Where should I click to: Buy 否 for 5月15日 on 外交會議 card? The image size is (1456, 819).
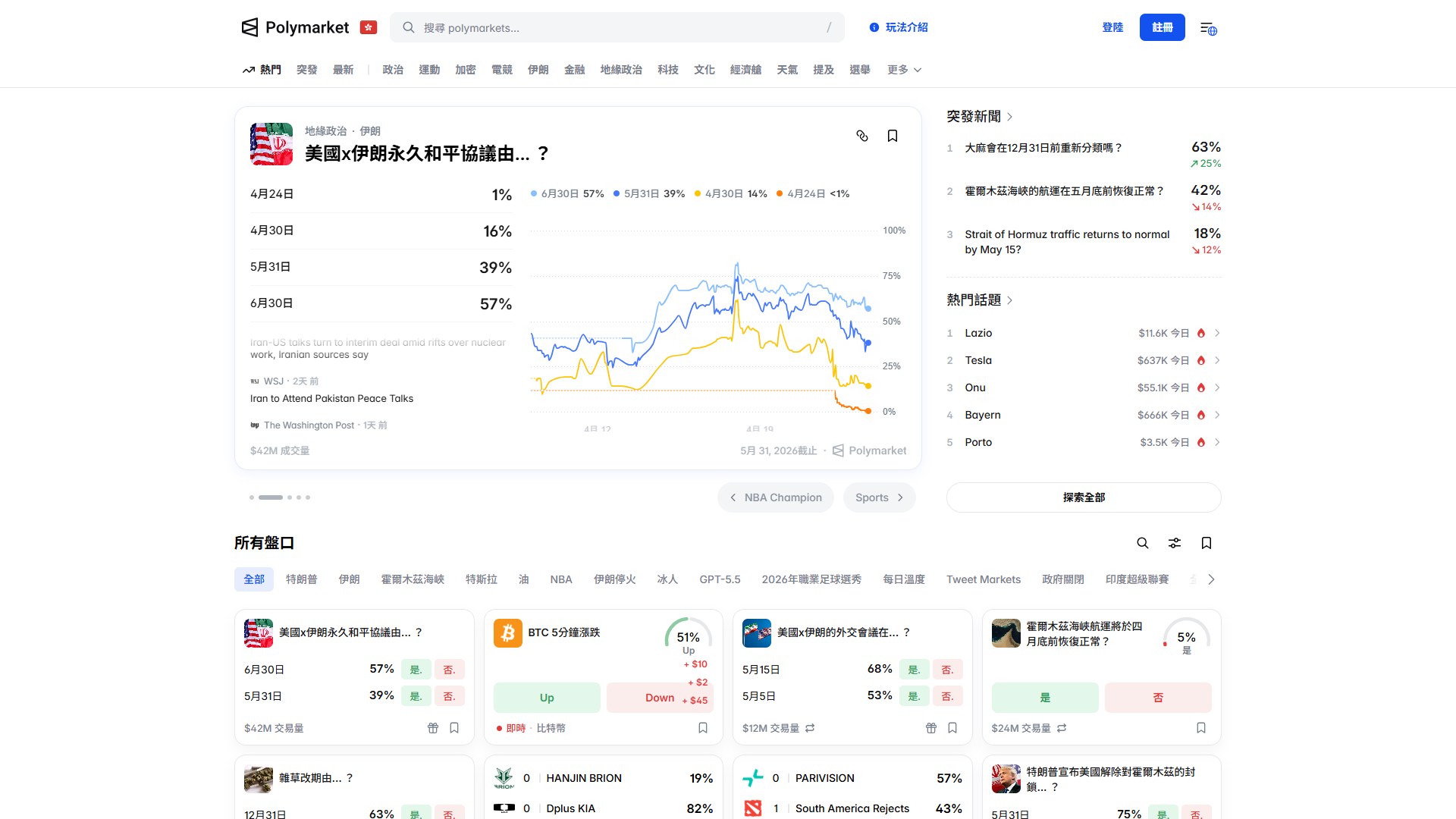(x=948, y=670)
